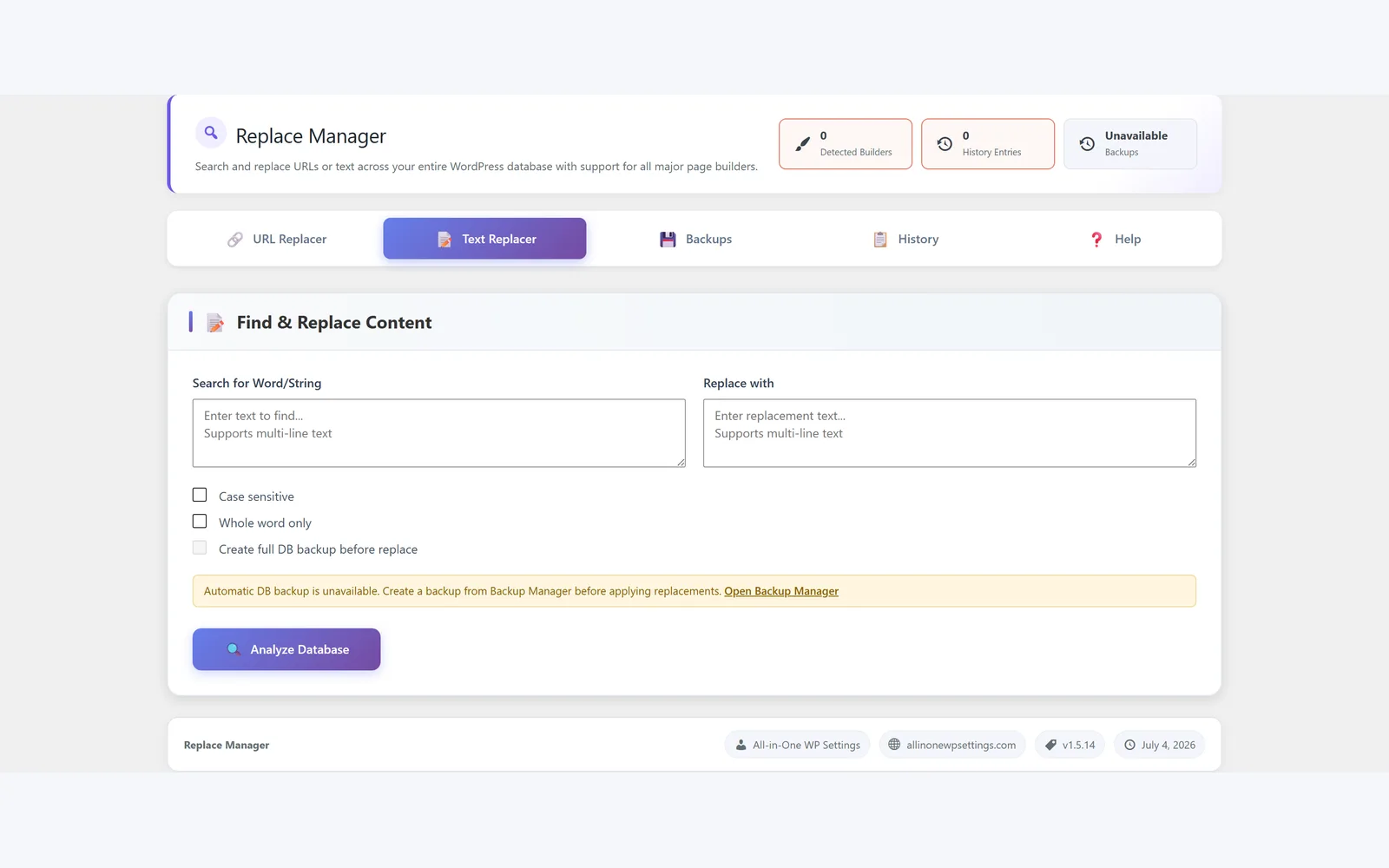Screen dimensions: 1389x868
Task: Click the URL Replacer link icon
Action: click(x=235, y=240)
